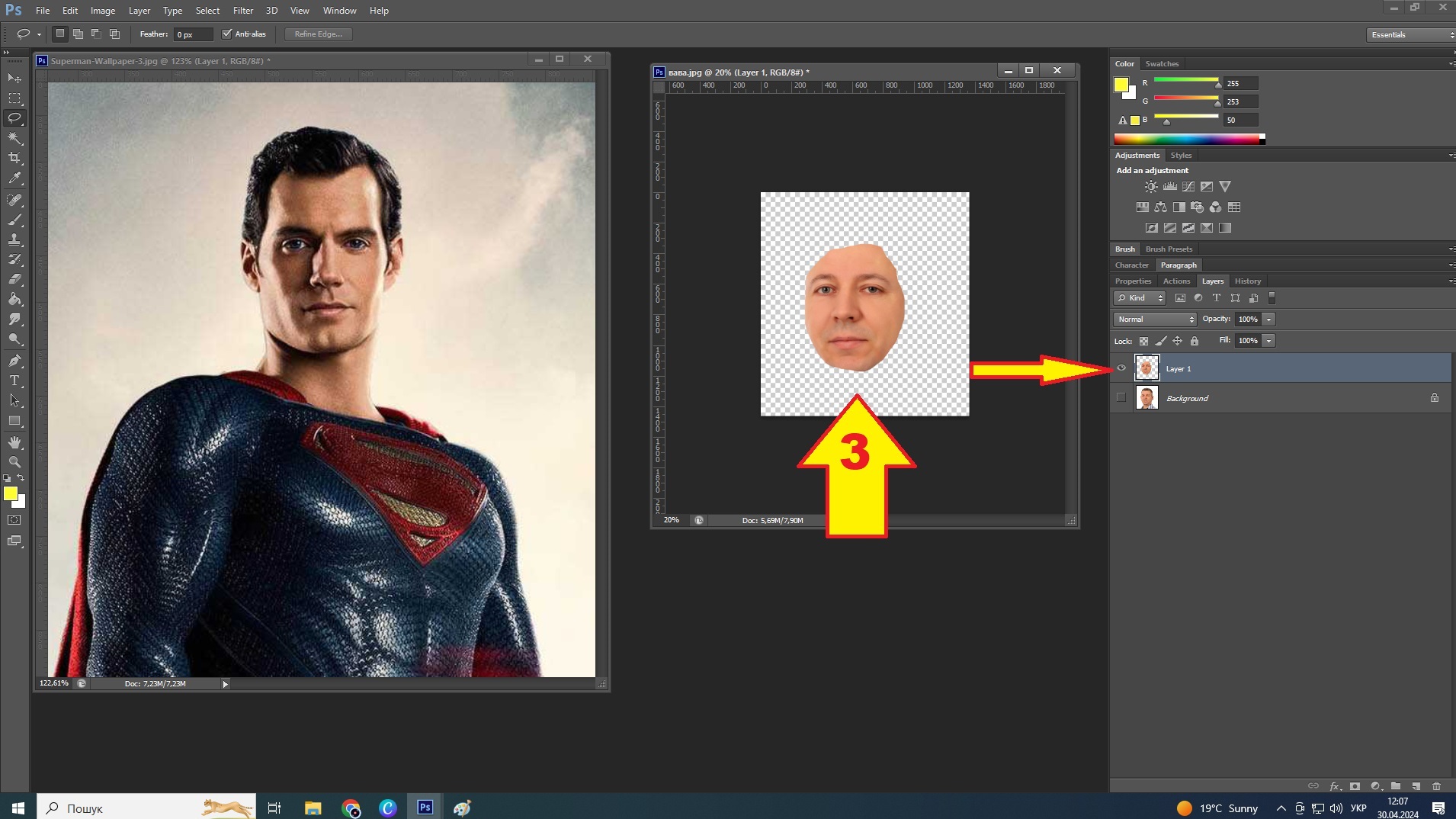Open the Opacity slider dropdown arrow
This screenshot has height=819, width=1456.
(x=1269, y=320)
